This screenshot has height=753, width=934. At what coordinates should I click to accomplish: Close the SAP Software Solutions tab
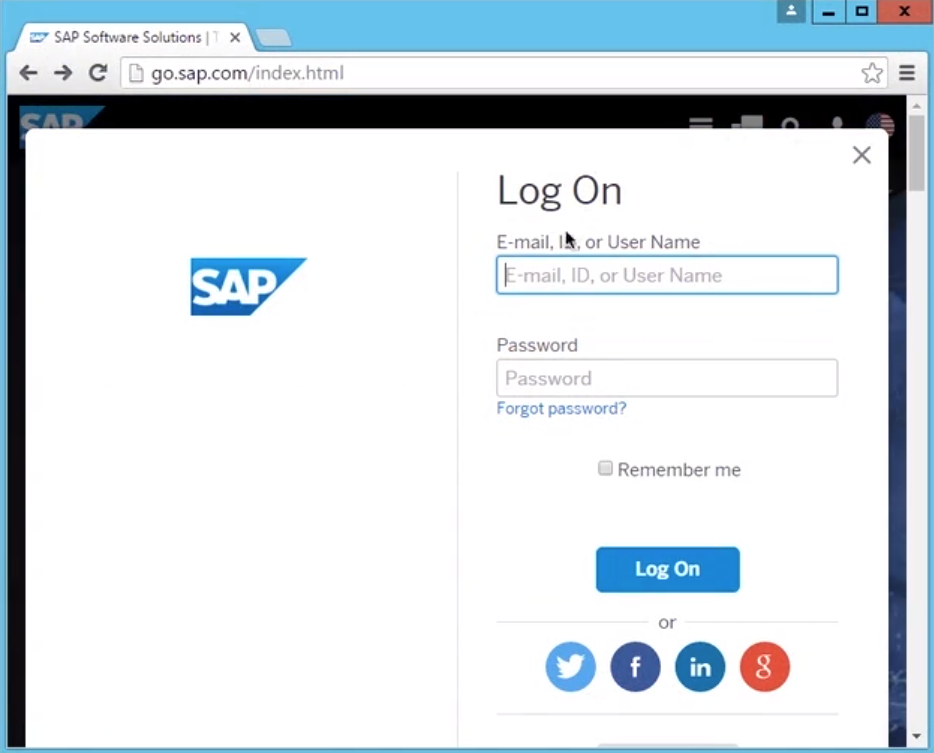235,38
